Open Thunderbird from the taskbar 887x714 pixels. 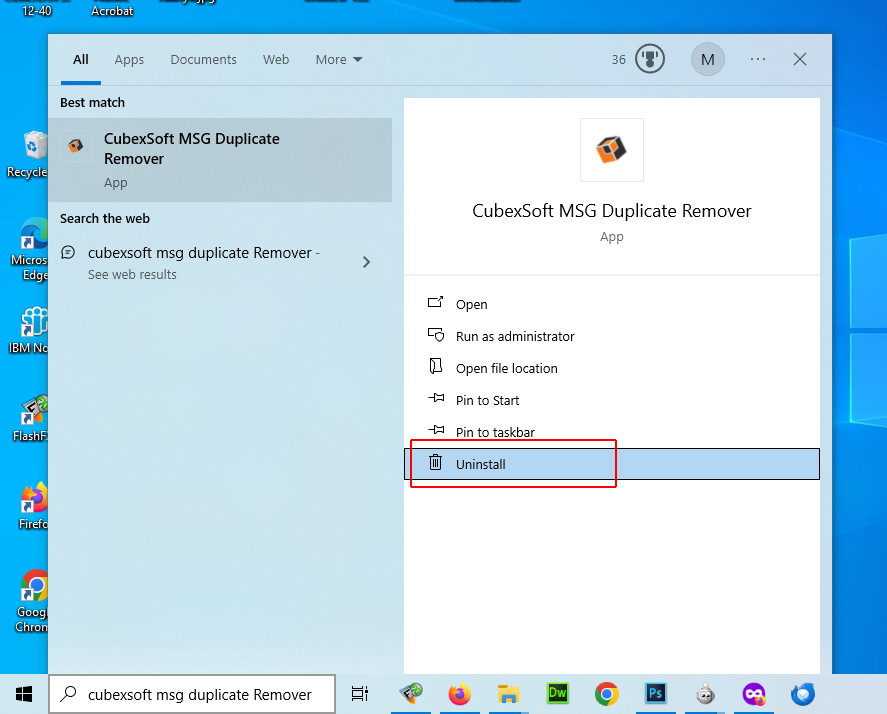803,694
